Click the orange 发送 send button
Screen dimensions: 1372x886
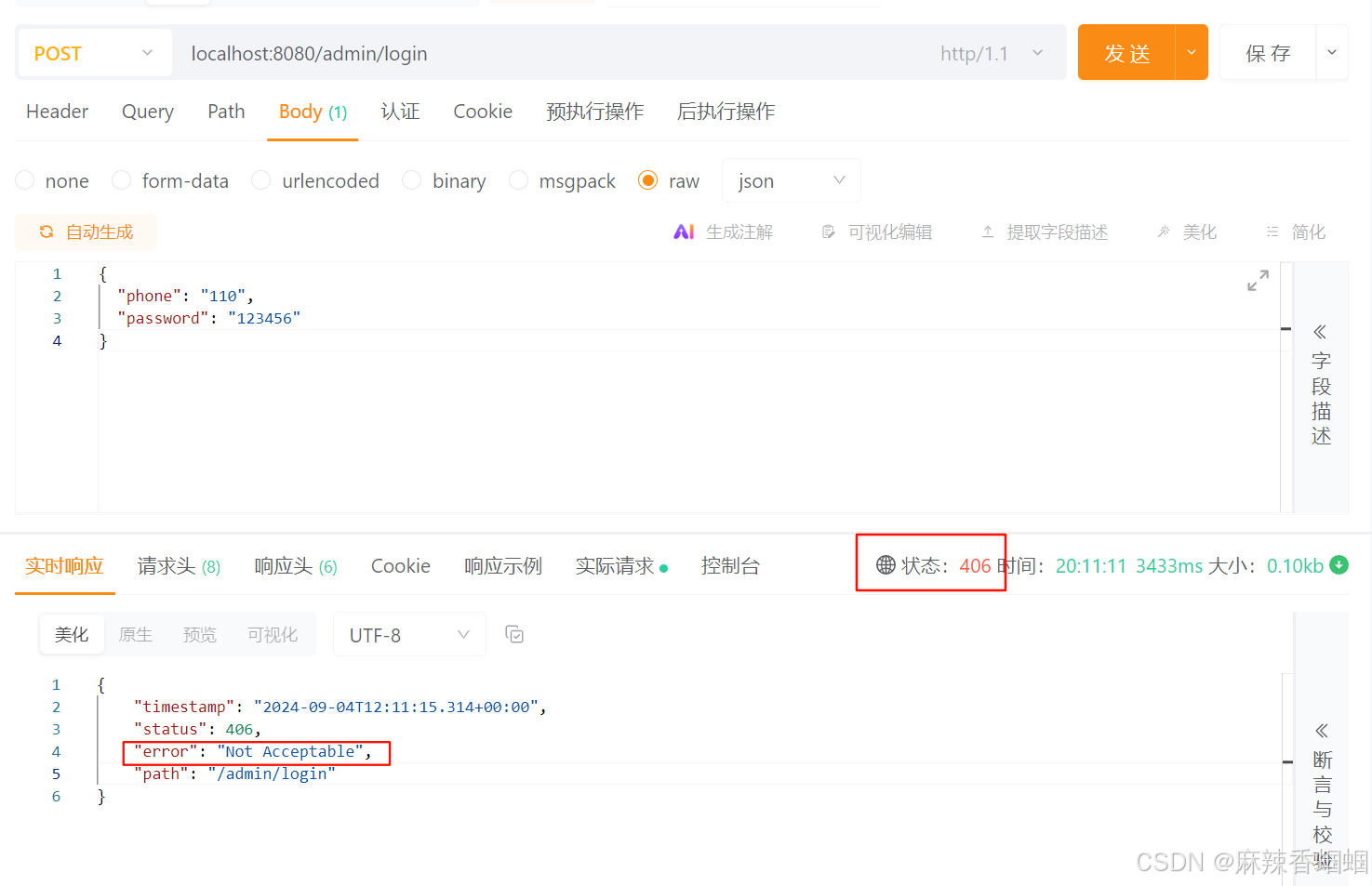[1126, 53]
